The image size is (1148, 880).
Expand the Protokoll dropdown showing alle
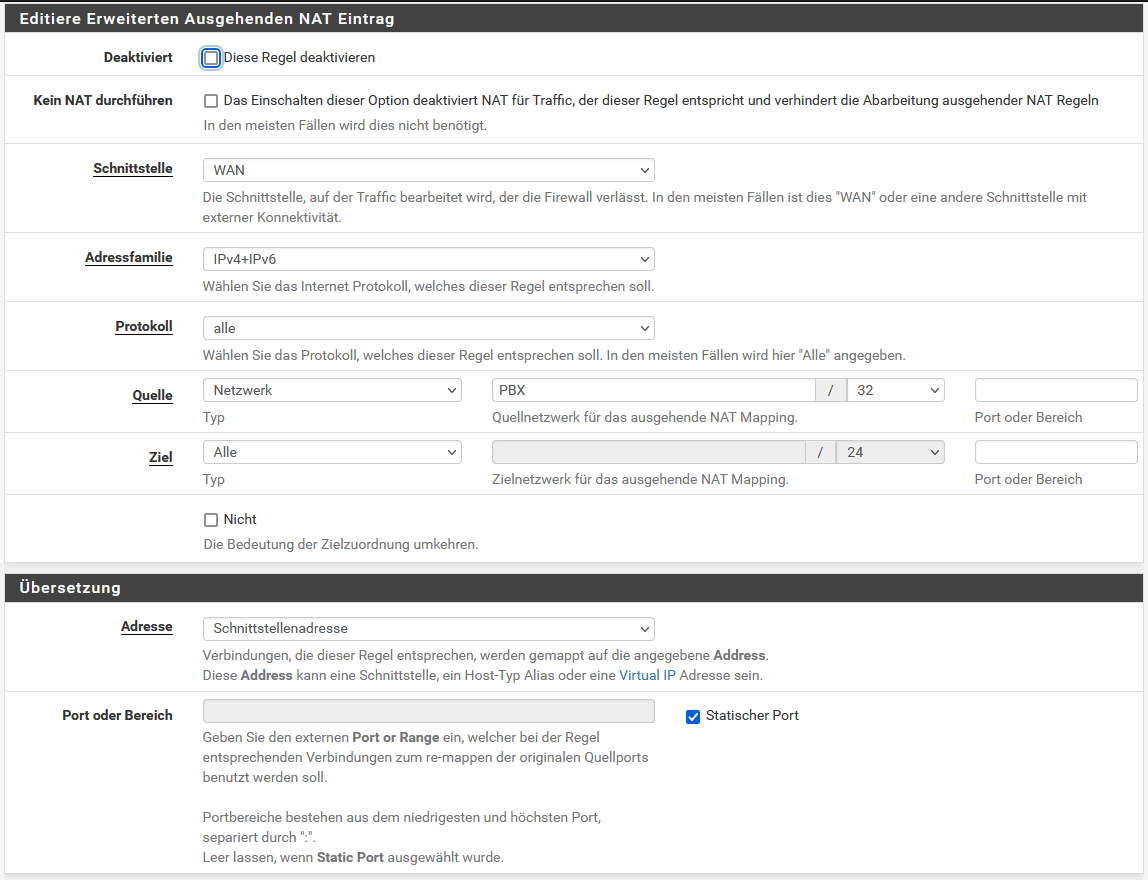tap(428, 328)
